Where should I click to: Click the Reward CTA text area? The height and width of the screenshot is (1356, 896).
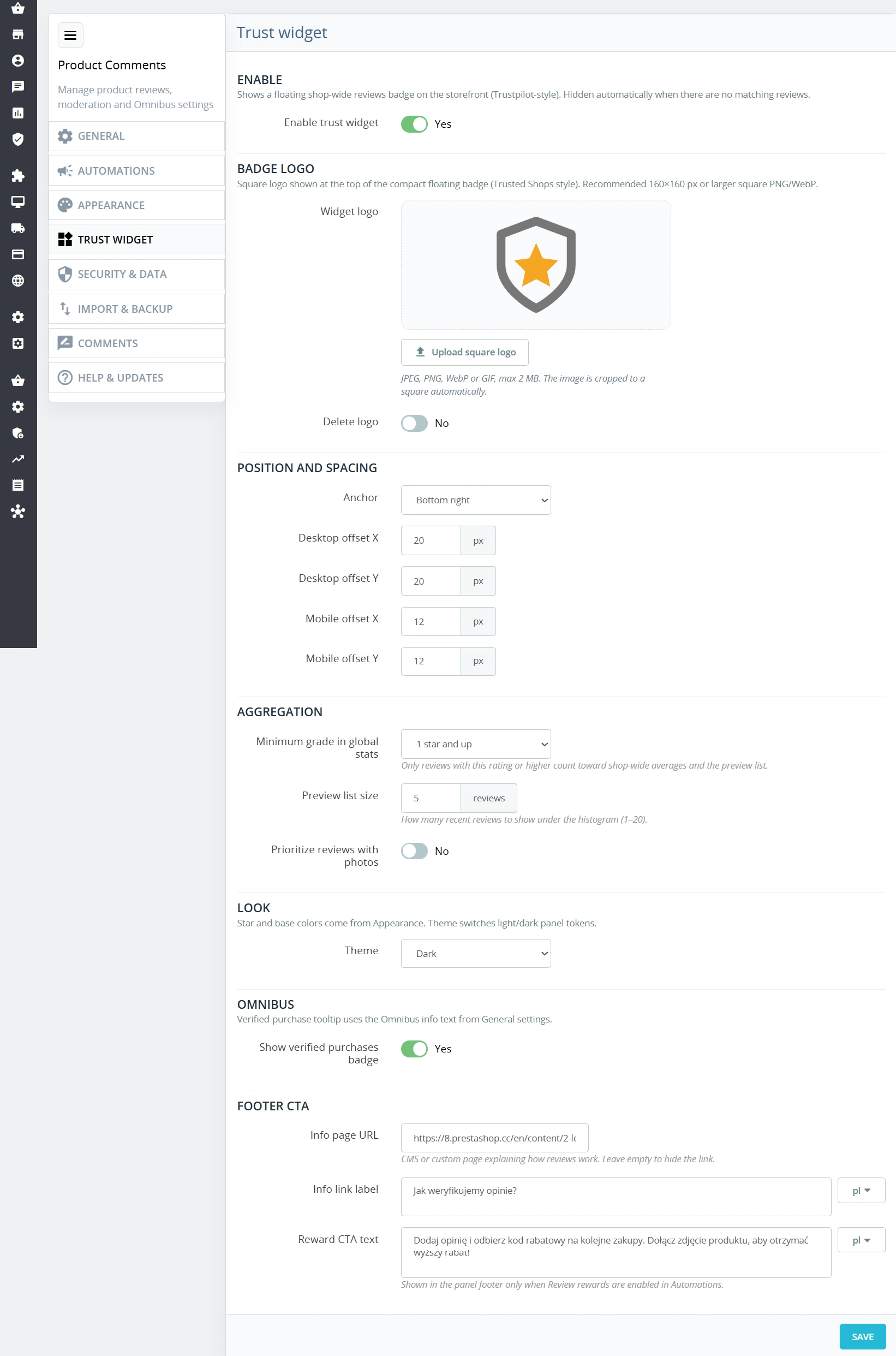pyautogui.click(x=616, y=1252)
